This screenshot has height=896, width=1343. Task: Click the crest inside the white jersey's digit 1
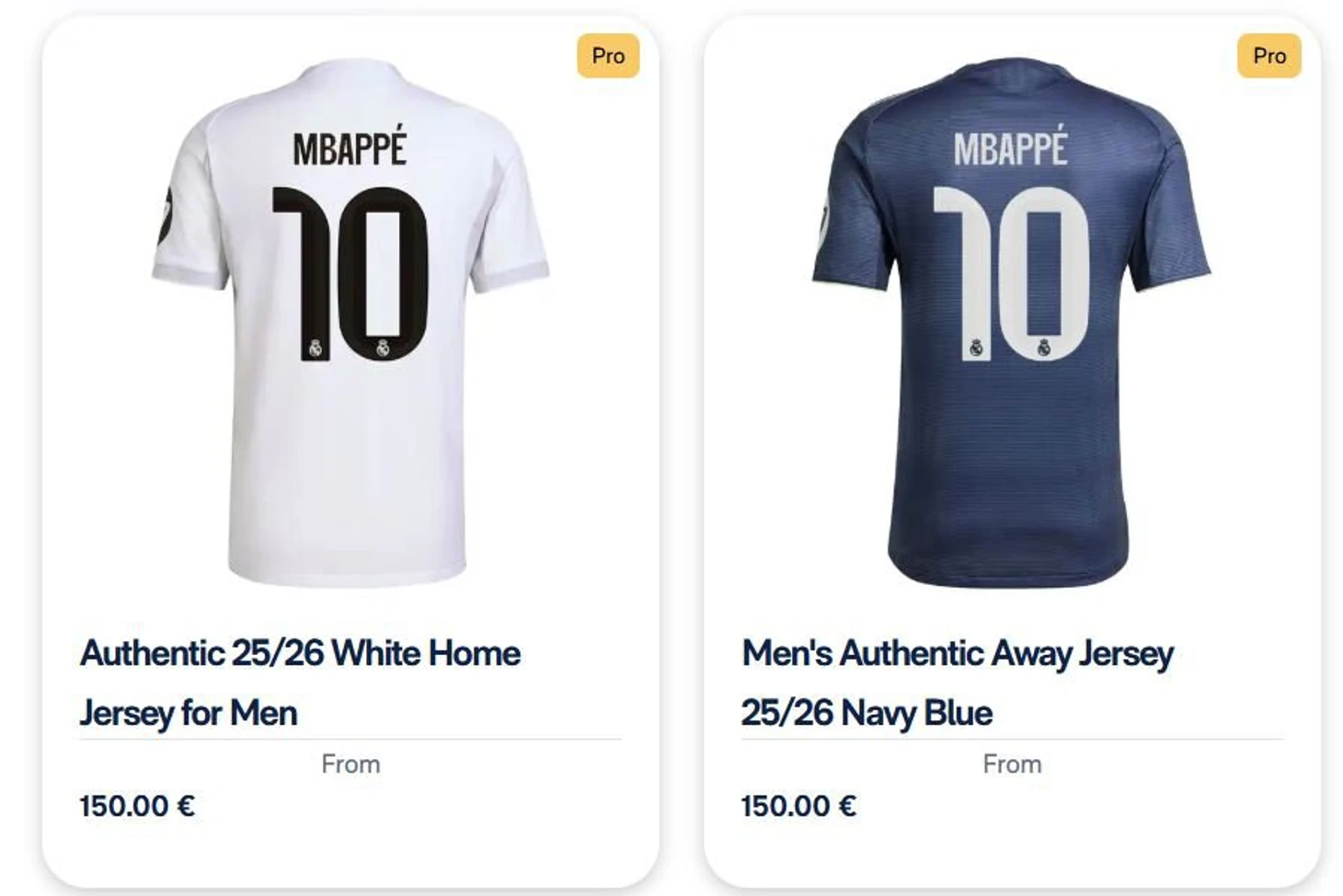(316, 348)
